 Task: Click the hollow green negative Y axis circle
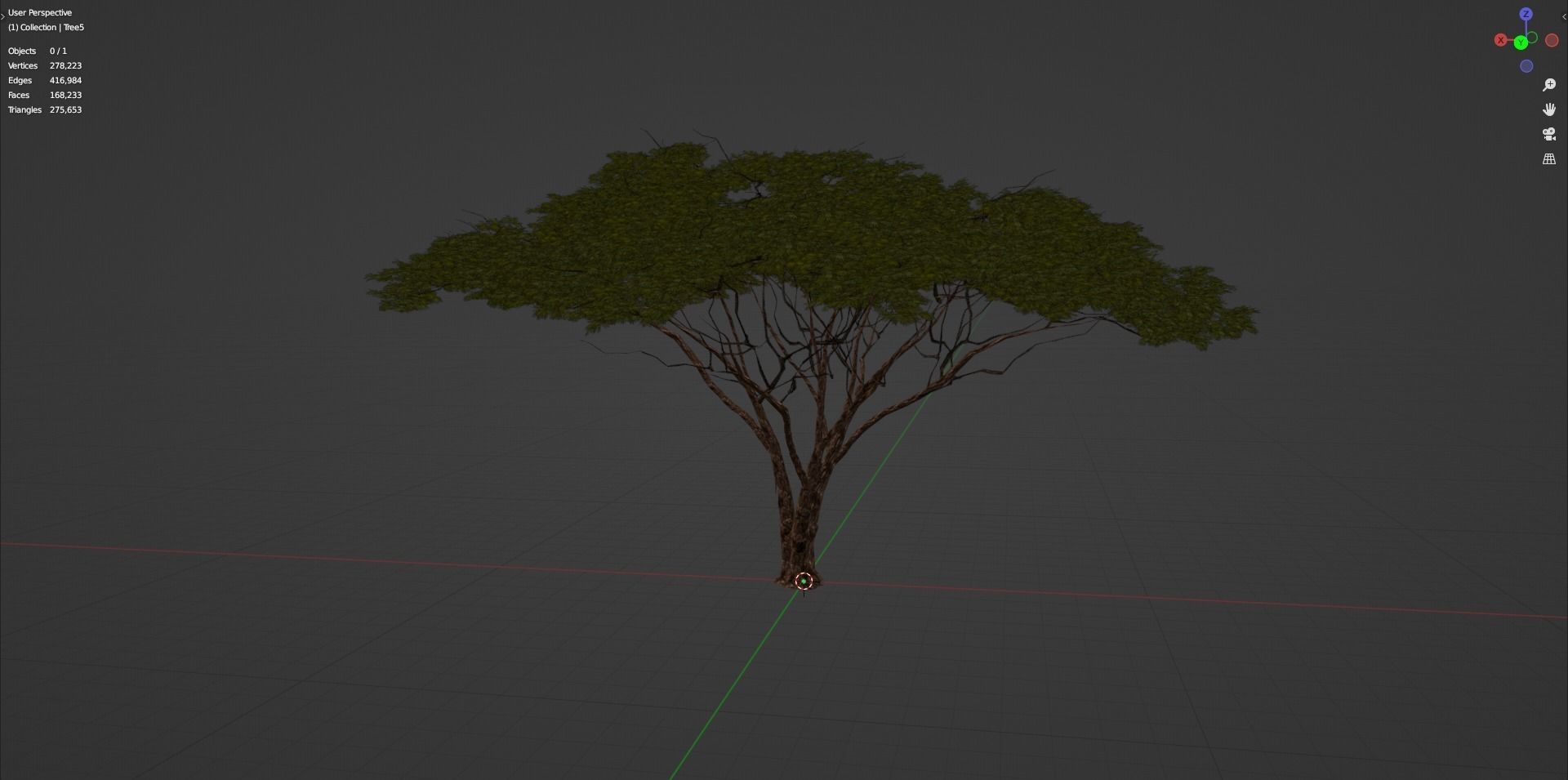(x=1532, y=38)
